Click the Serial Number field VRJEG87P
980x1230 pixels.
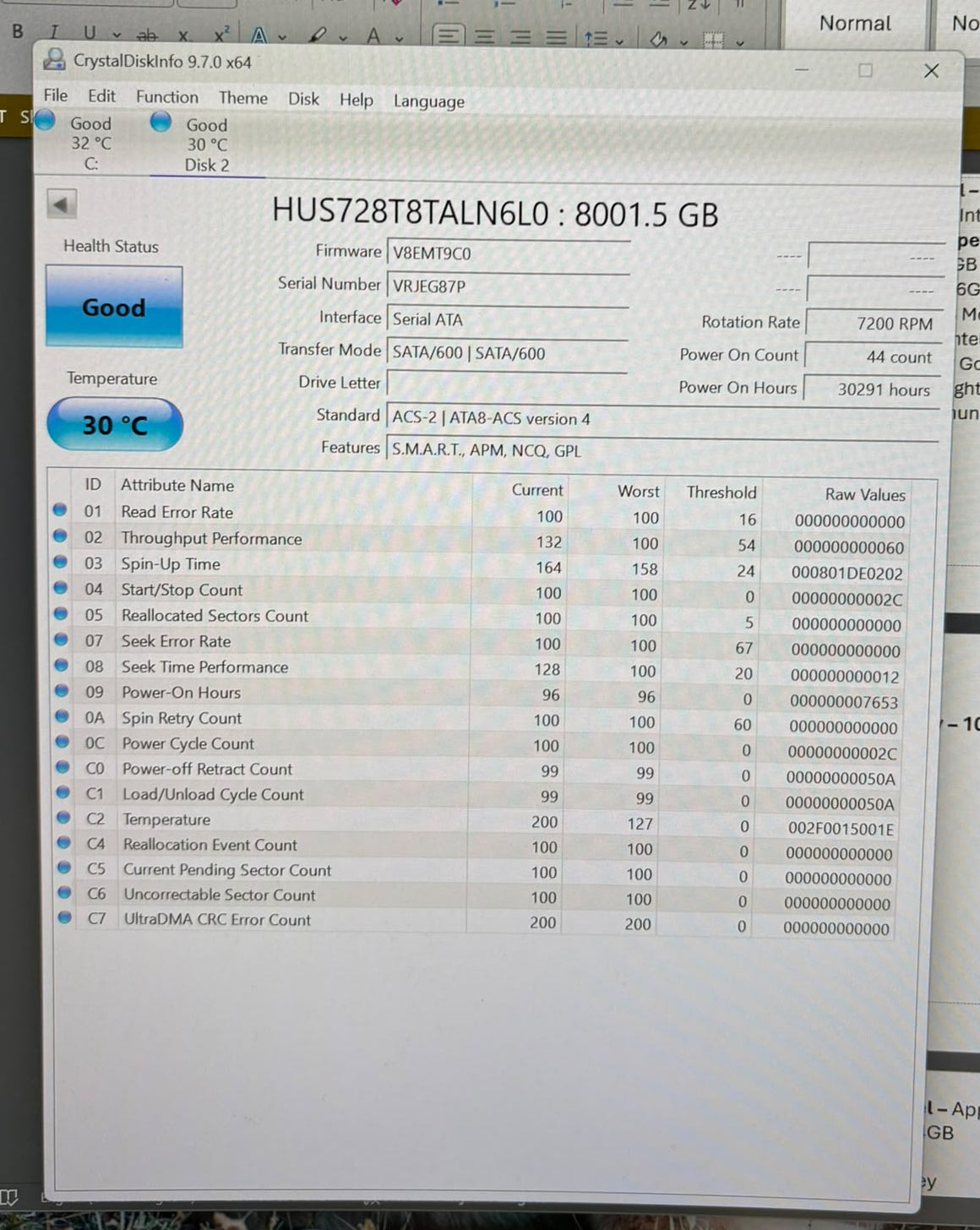tap(509, 286)
